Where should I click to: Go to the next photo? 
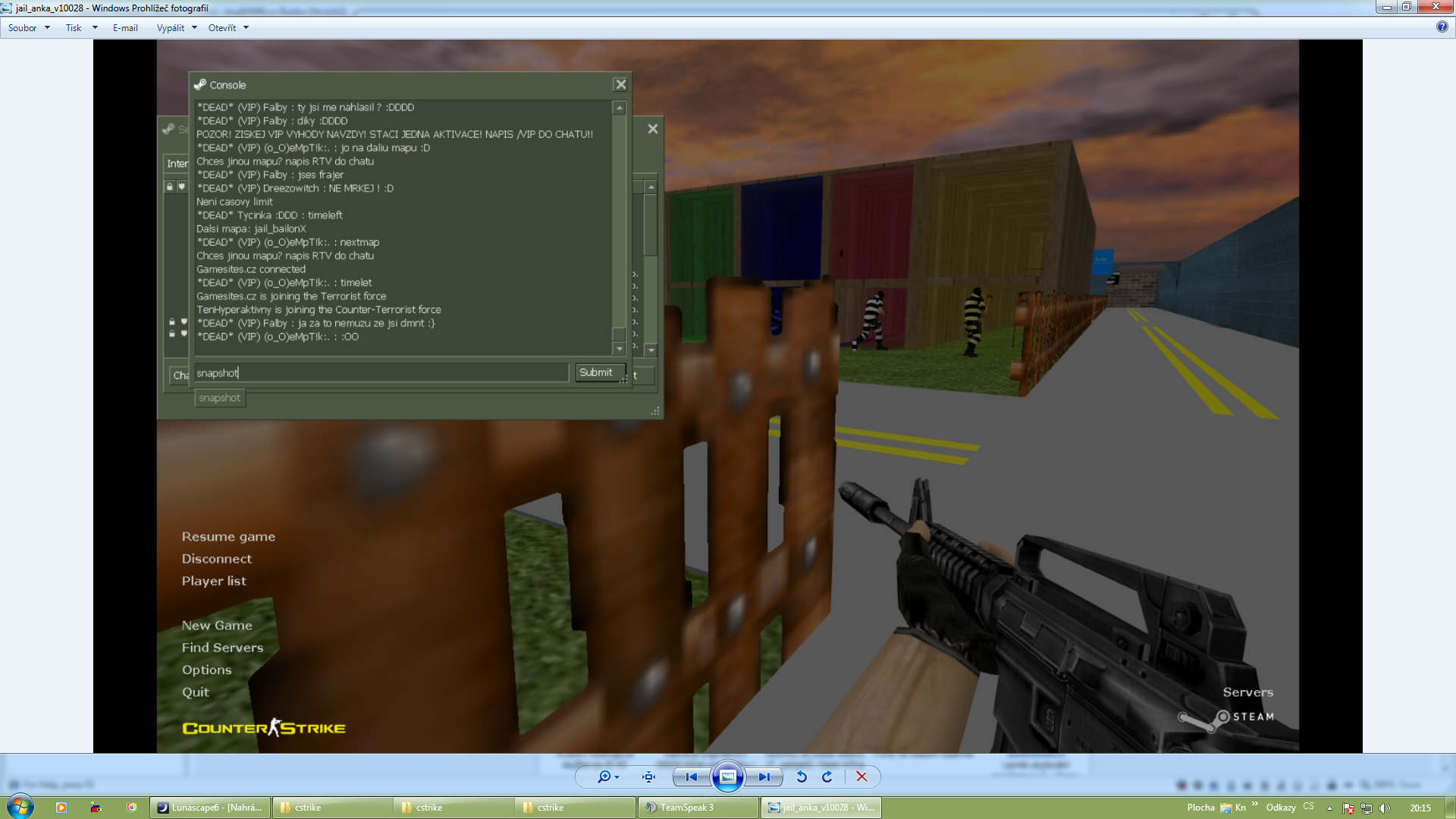[764, 777]
